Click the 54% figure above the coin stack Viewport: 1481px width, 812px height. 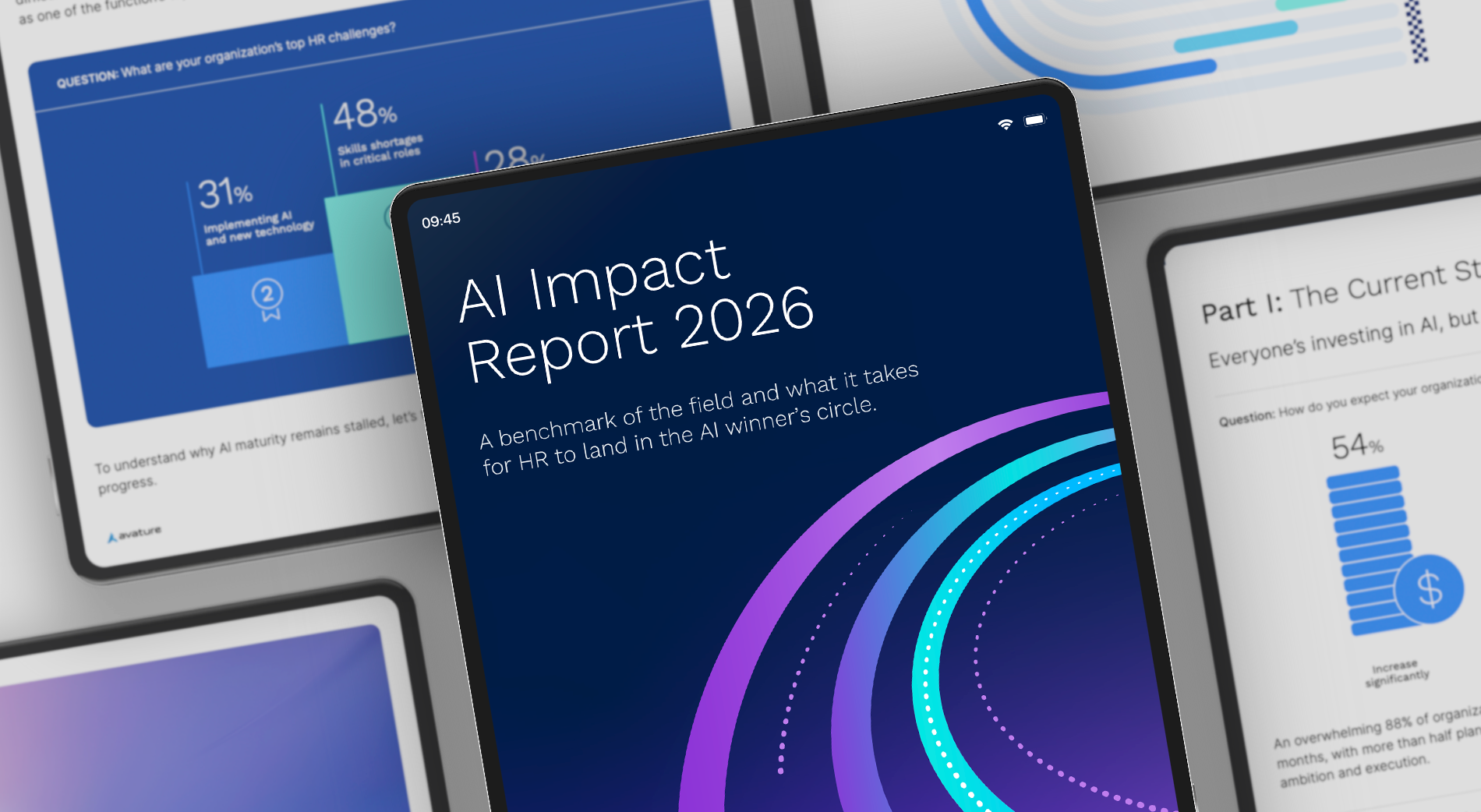[x=1356, y=447]
